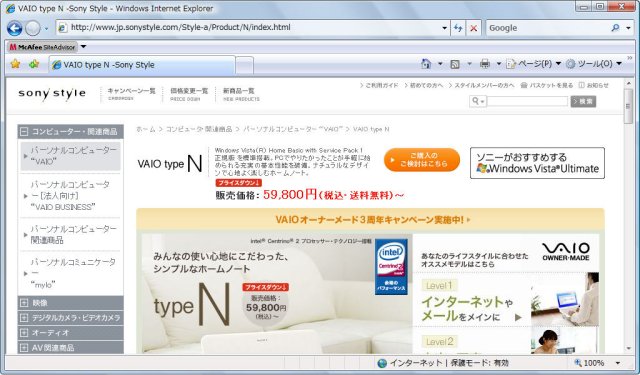Open the Print dropdown arrow
640x375 pixels.
point(498,64)
